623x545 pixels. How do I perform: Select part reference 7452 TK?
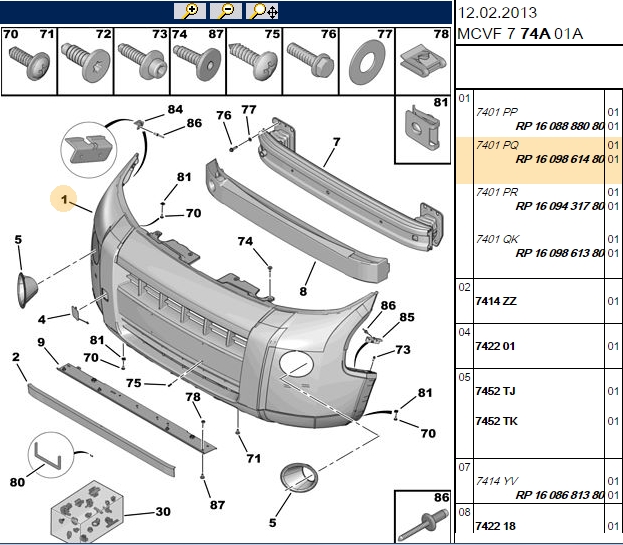[496, 421]
